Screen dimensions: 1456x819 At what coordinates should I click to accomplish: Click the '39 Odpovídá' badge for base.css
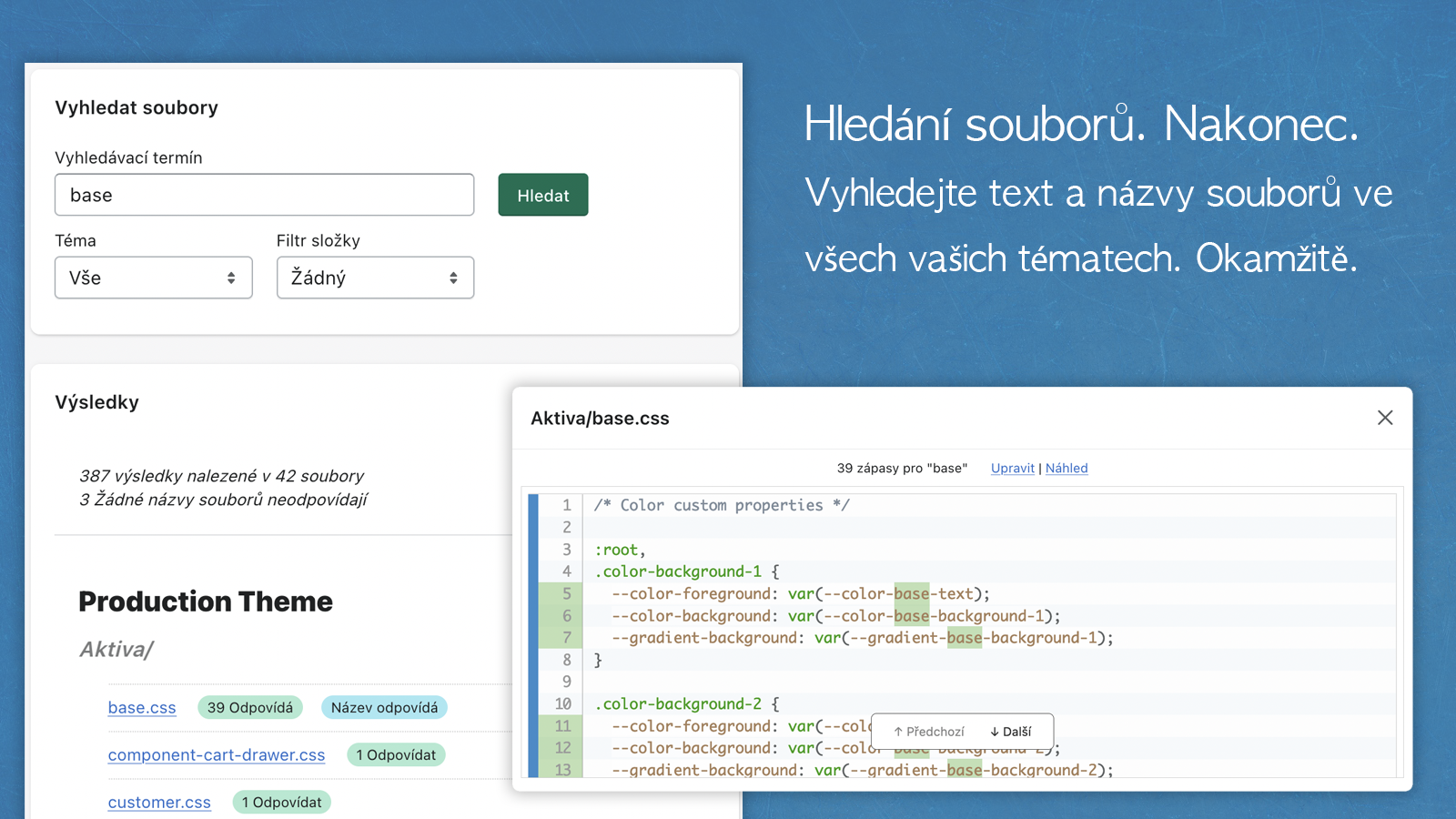pos(250,708)
